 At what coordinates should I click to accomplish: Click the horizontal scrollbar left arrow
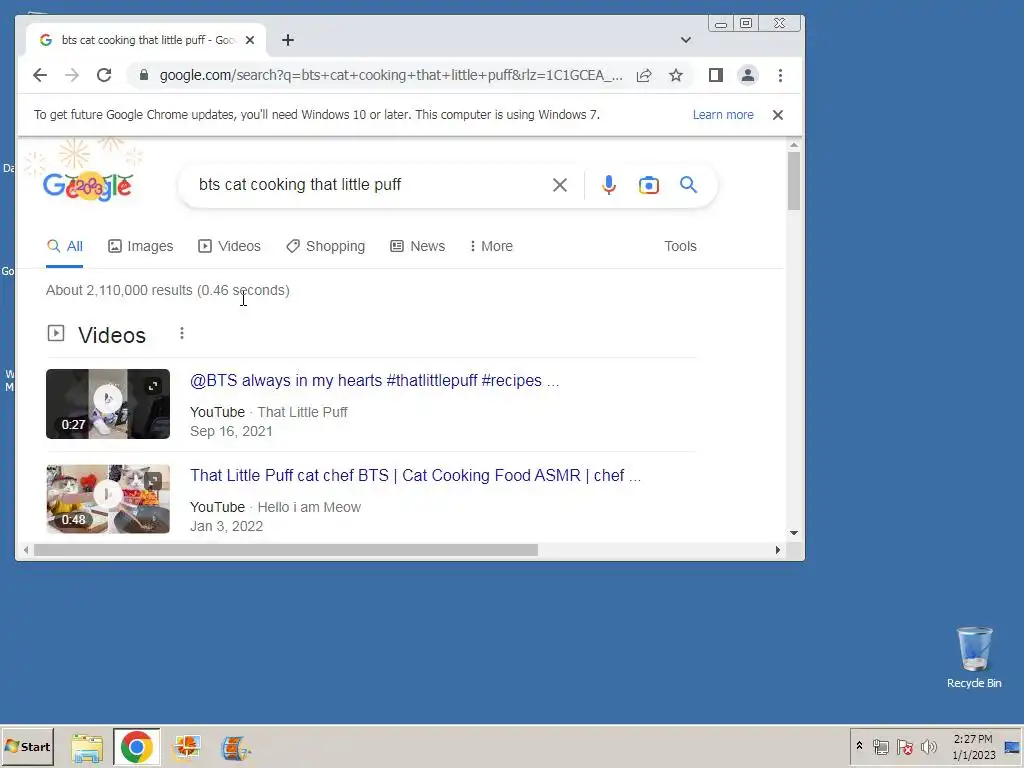pyautogui.click(x=26, y=550)
